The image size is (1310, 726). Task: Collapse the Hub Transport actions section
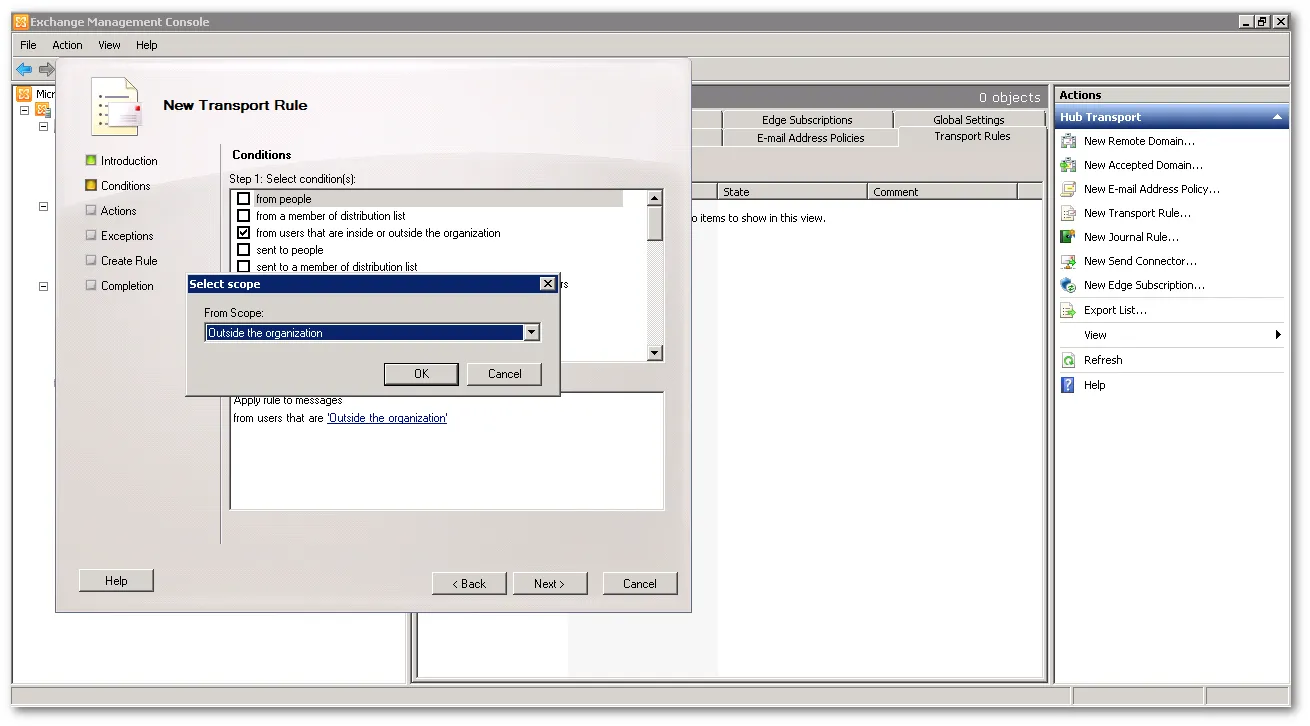click(1277, 117)
